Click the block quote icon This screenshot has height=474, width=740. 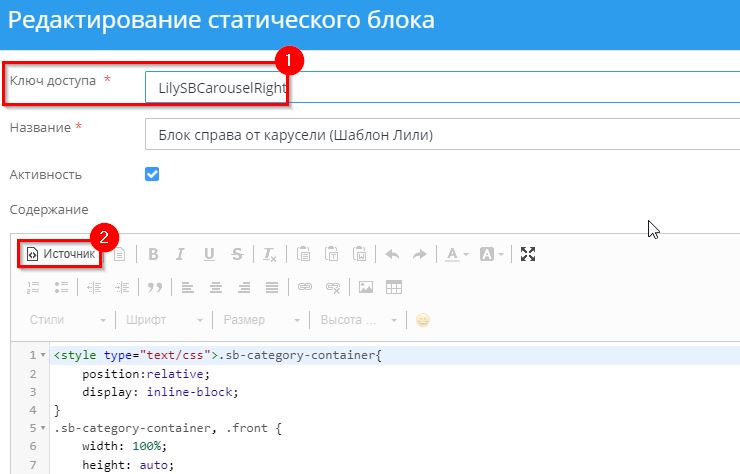coord(155,287)
